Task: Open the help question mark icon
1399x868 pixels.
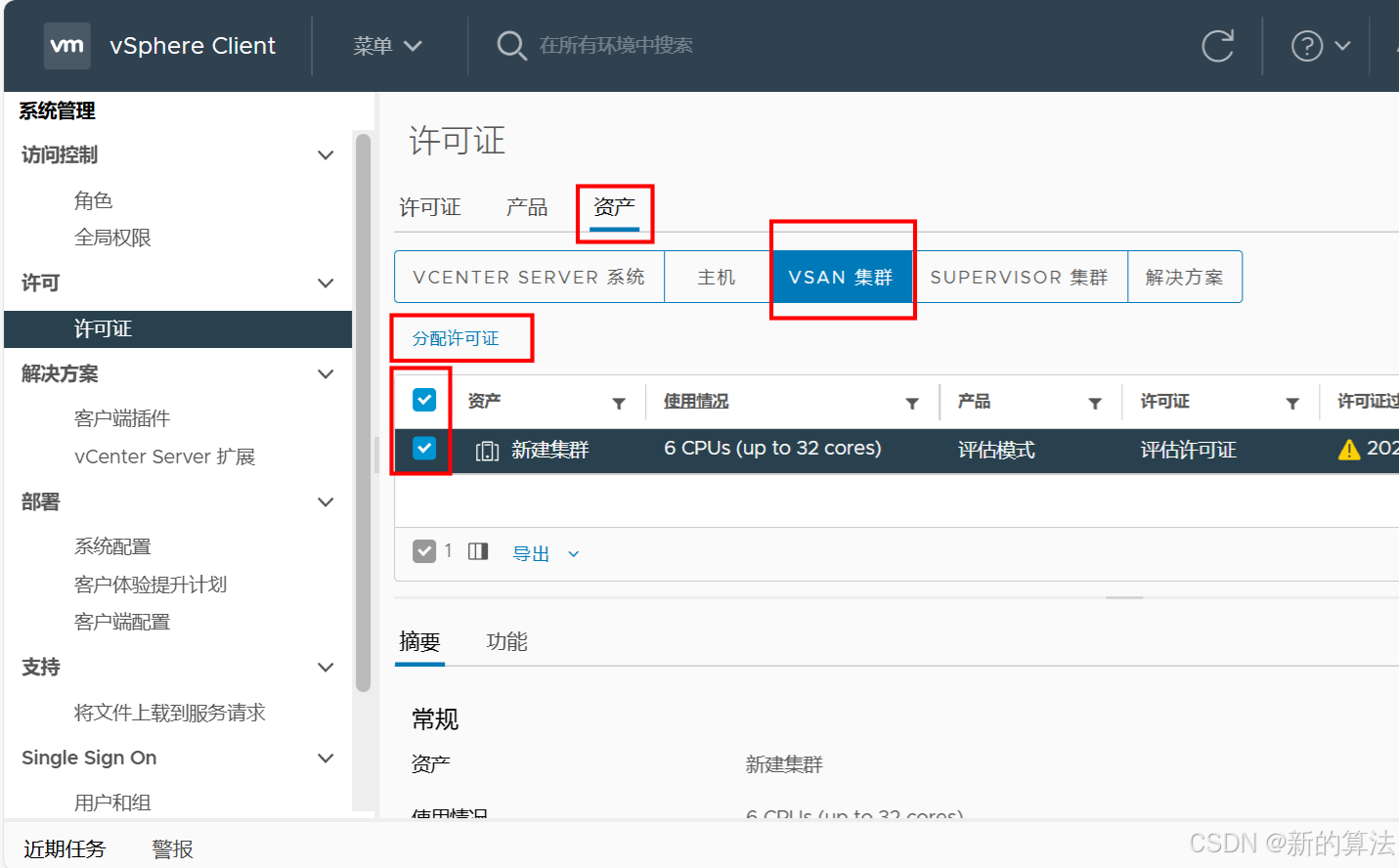Action: click(x=1307, y=46)
